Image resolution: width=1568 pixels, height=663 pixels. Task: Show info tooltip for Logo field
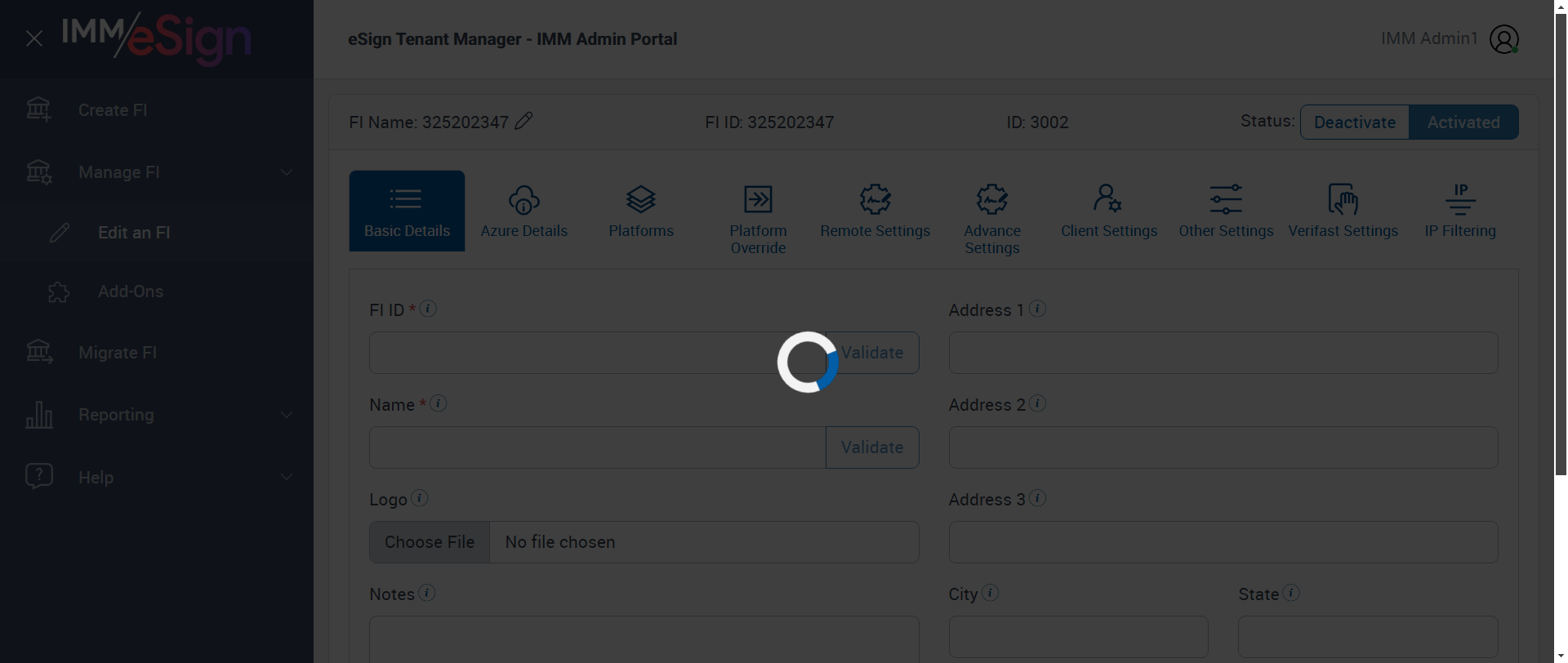420,498
